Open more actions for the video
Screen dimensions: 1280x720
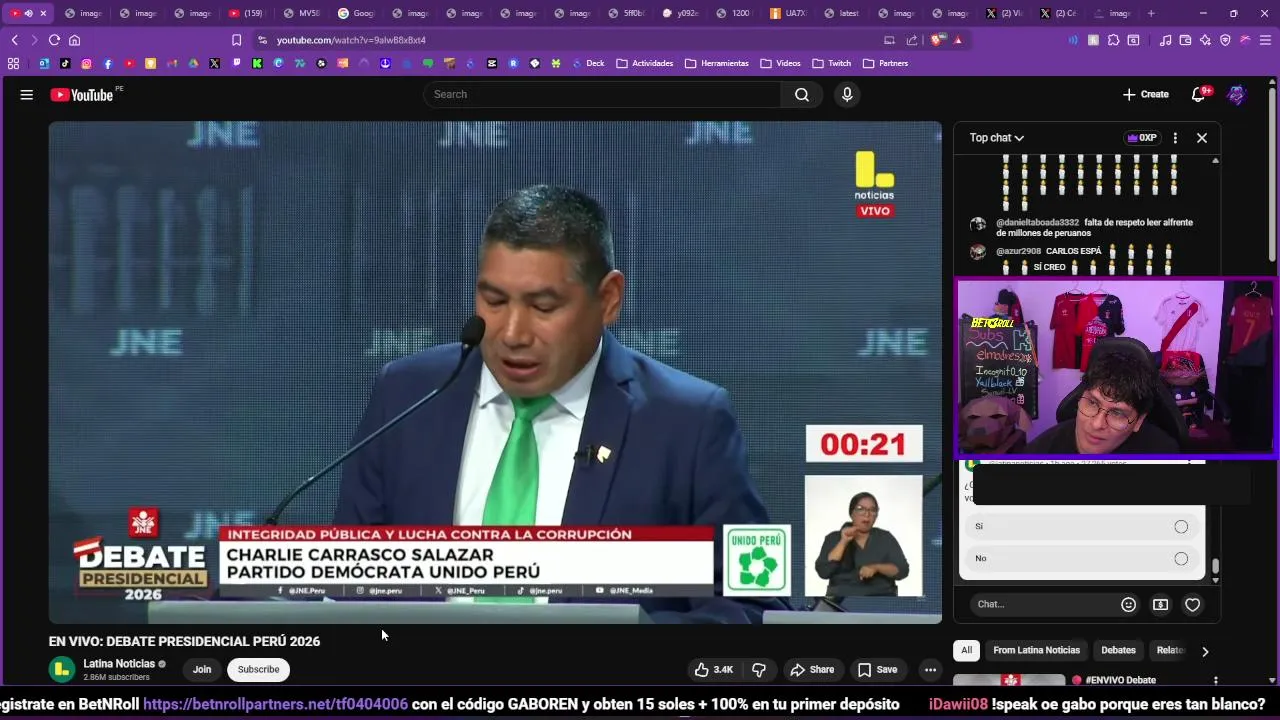930,670
